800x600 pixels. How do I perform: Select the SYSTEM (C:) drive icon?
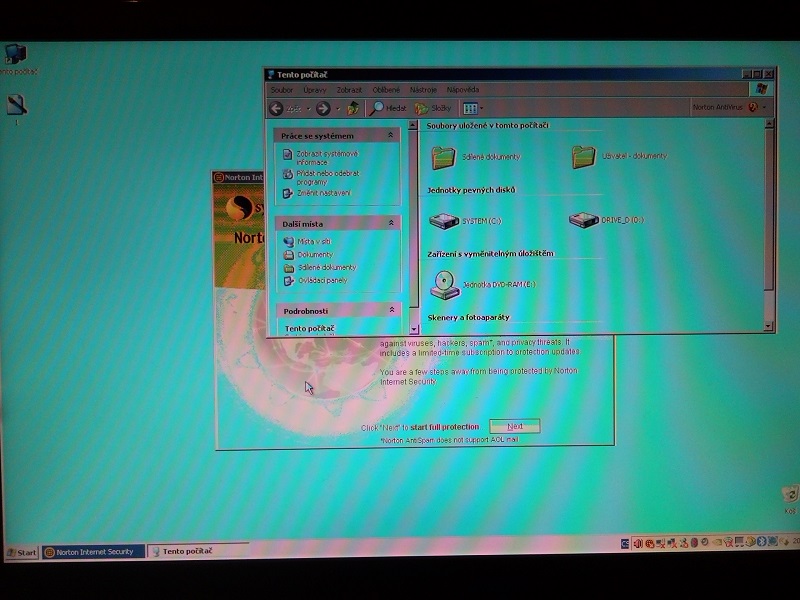[x=444, y=221]
